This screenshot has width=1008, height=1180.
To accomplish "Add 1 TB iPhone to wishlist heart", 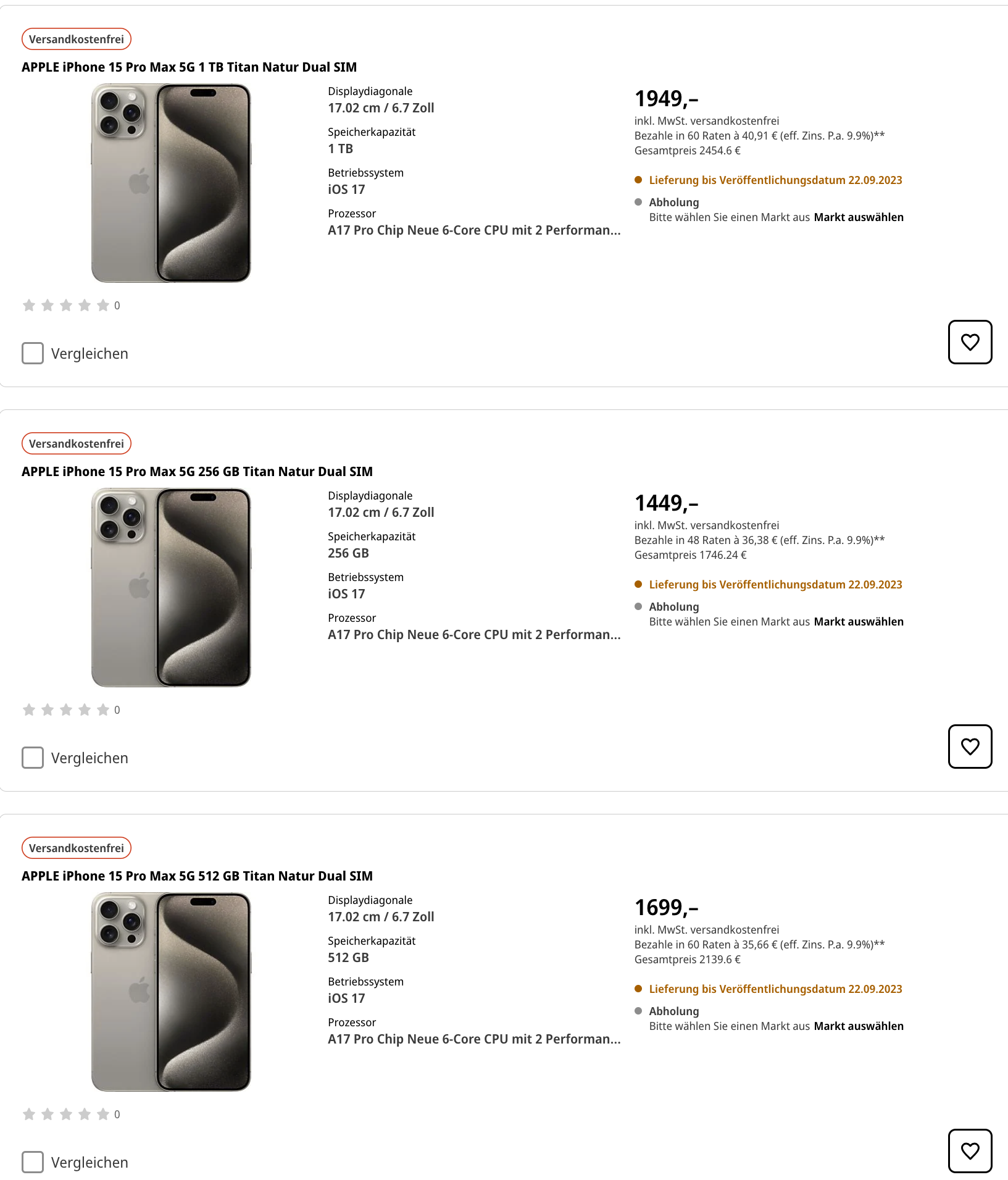I will tap(970, 342).
